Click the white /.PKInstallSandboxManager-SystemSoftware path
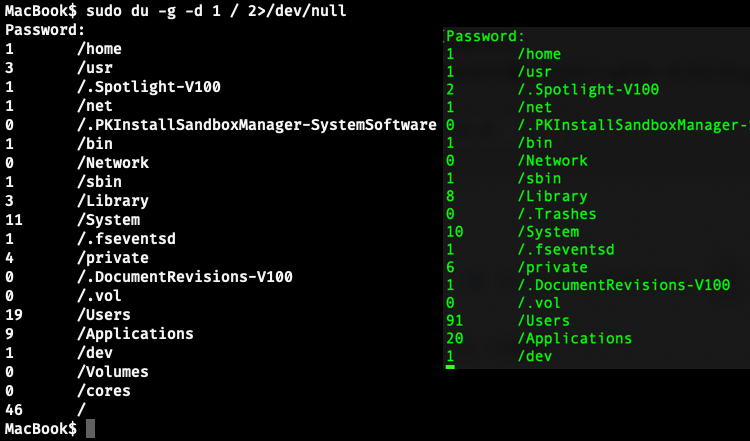 pos(256,125)
